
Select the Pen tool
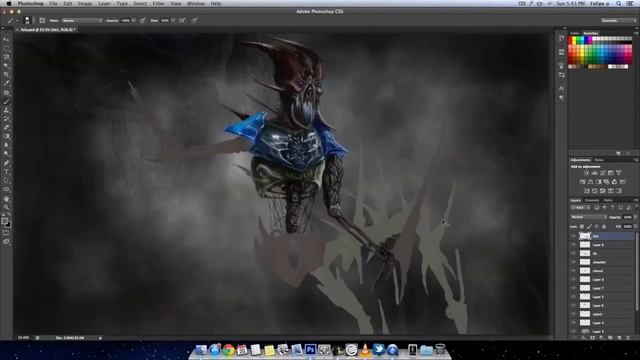(6, 163)
